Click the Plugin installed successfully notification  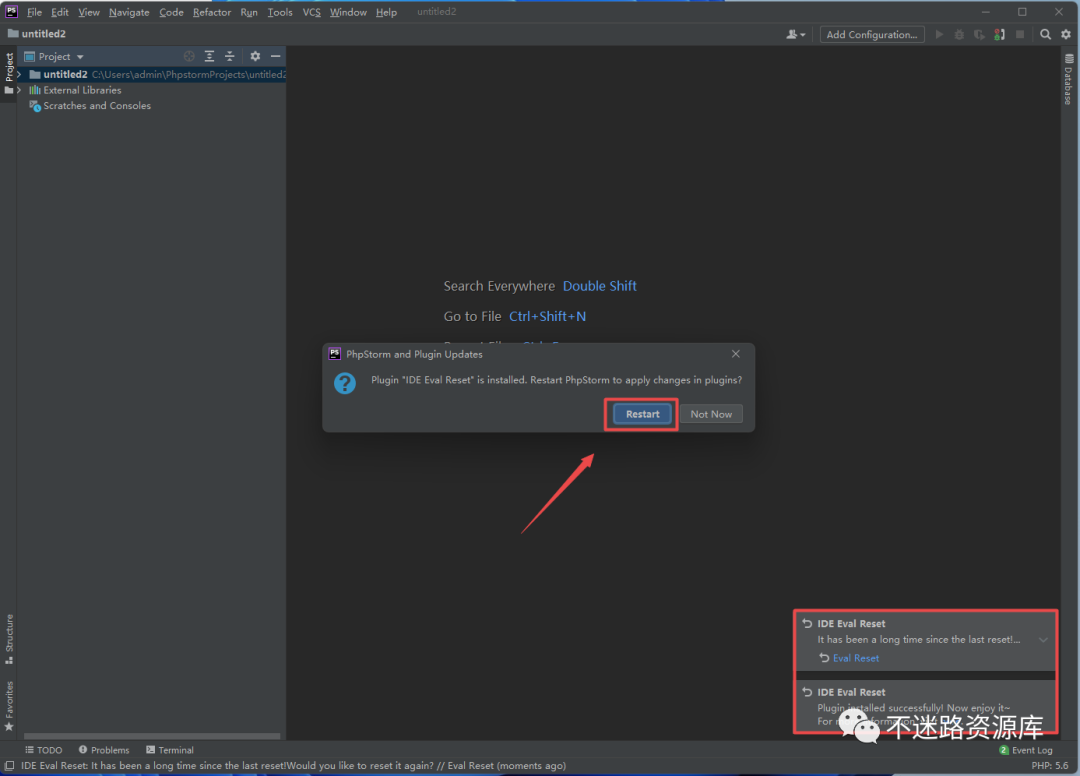pyautogui.click(x=926, y=706)
